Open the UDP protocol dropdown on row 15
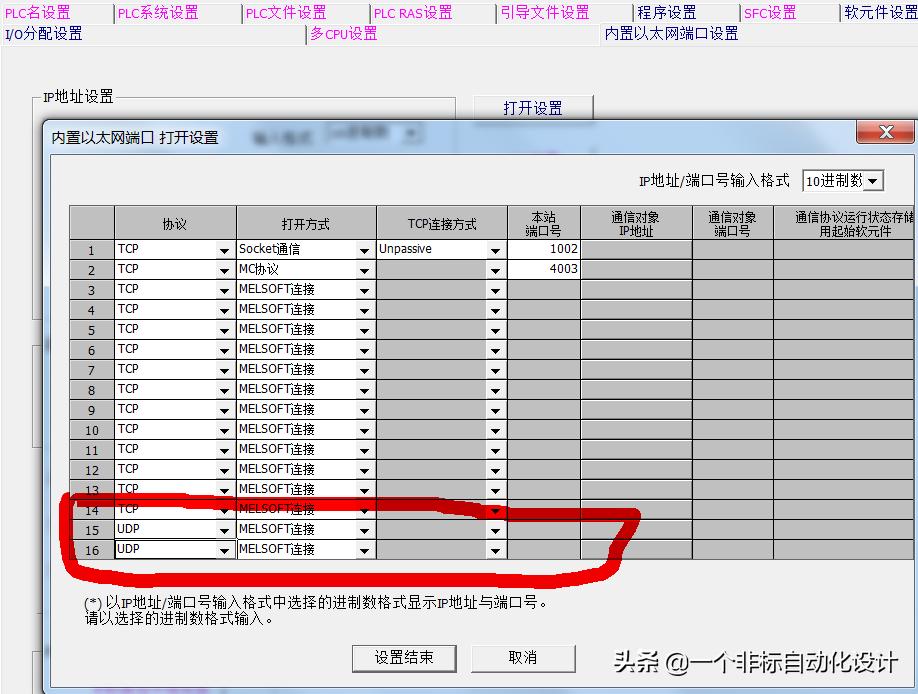918x694 pixels. [x=225, y=529]
